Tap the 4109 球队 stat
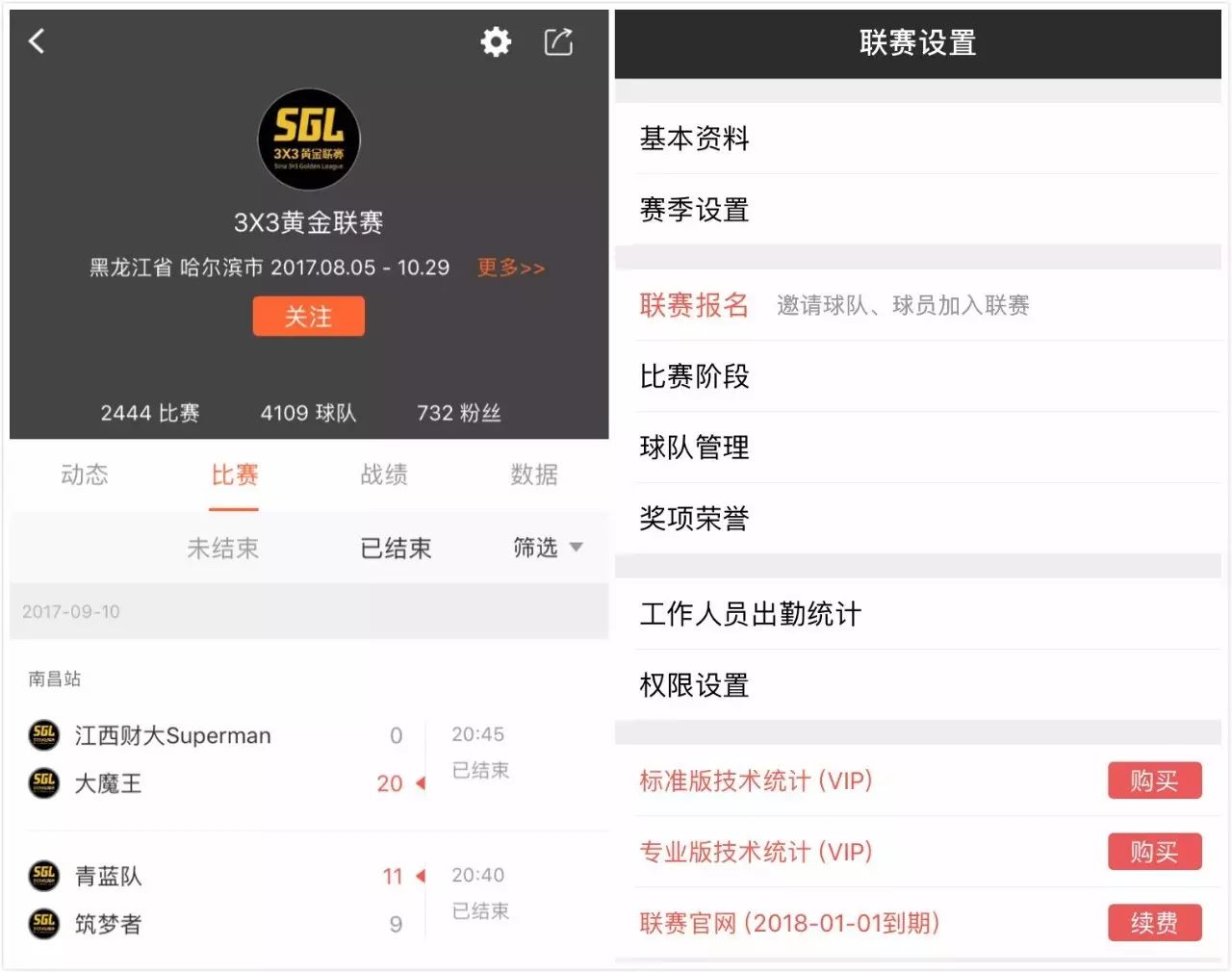 click(x=308, y=413)
